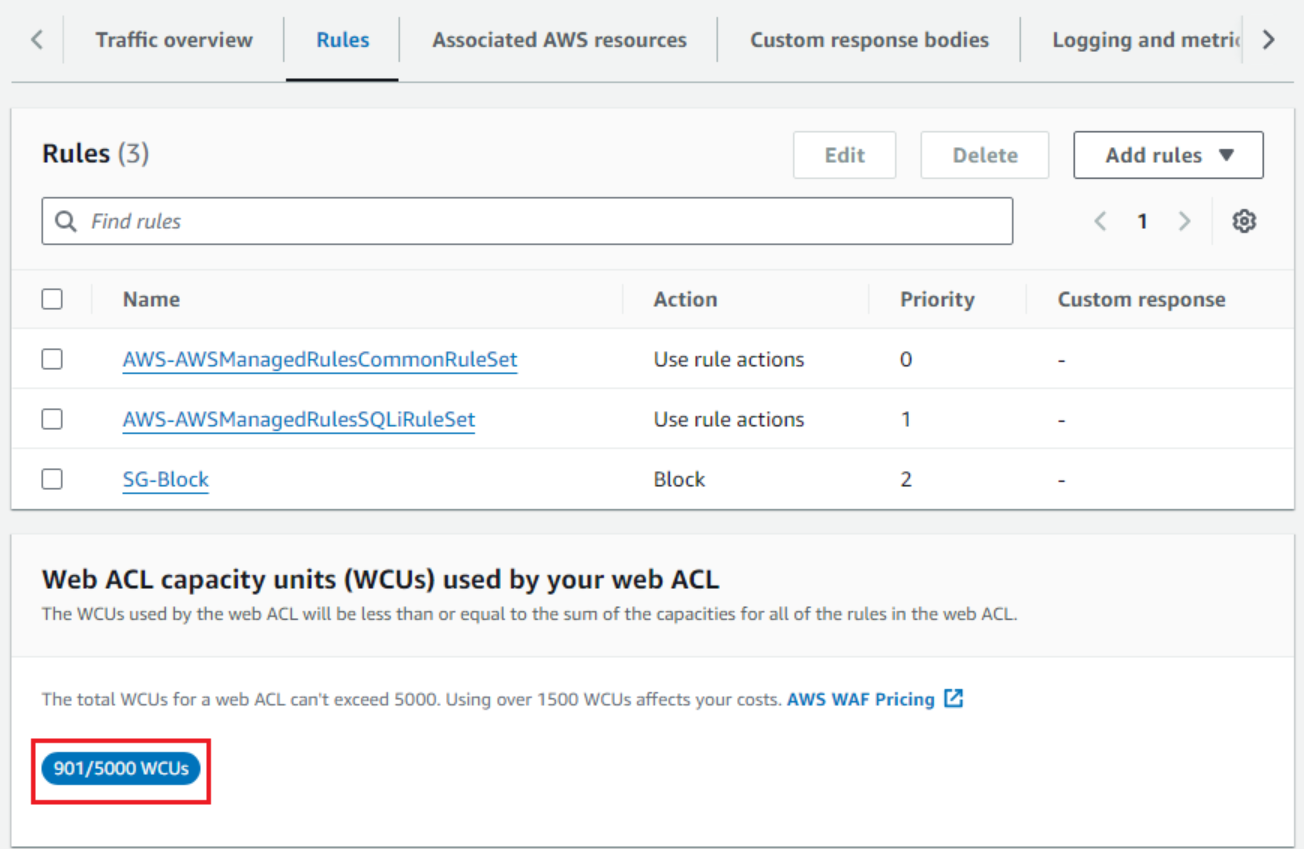This screenshot has width=1304, height=849.
Task: Toggle the select-all rules checkbox in header
Action: click(x=52, y=299)
